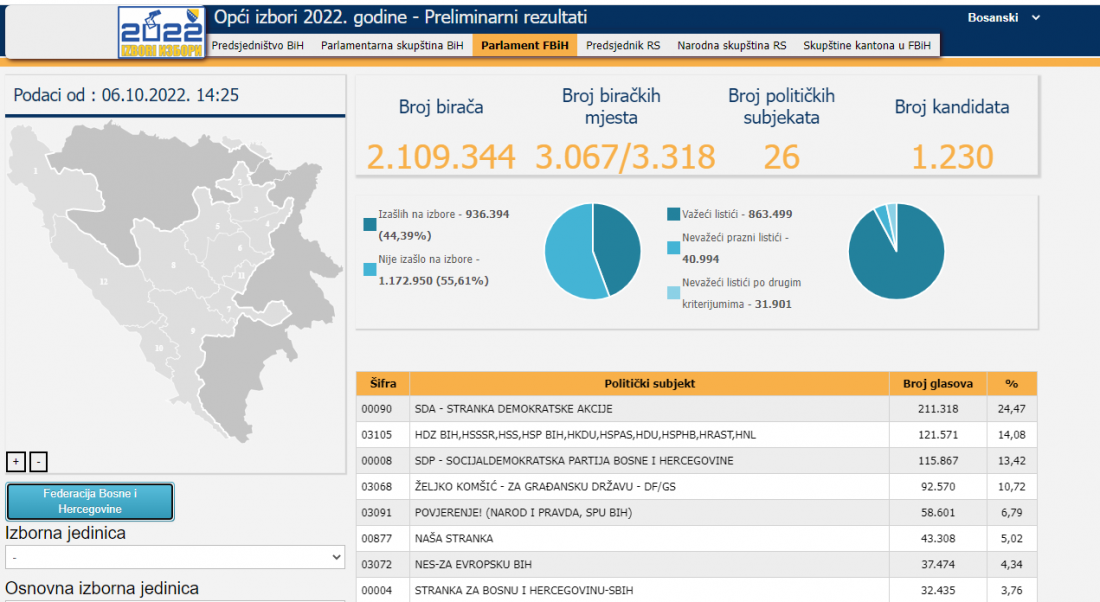Select the ballot validity pie chart
Screen dimensions: 1100x602
[896, 250]
